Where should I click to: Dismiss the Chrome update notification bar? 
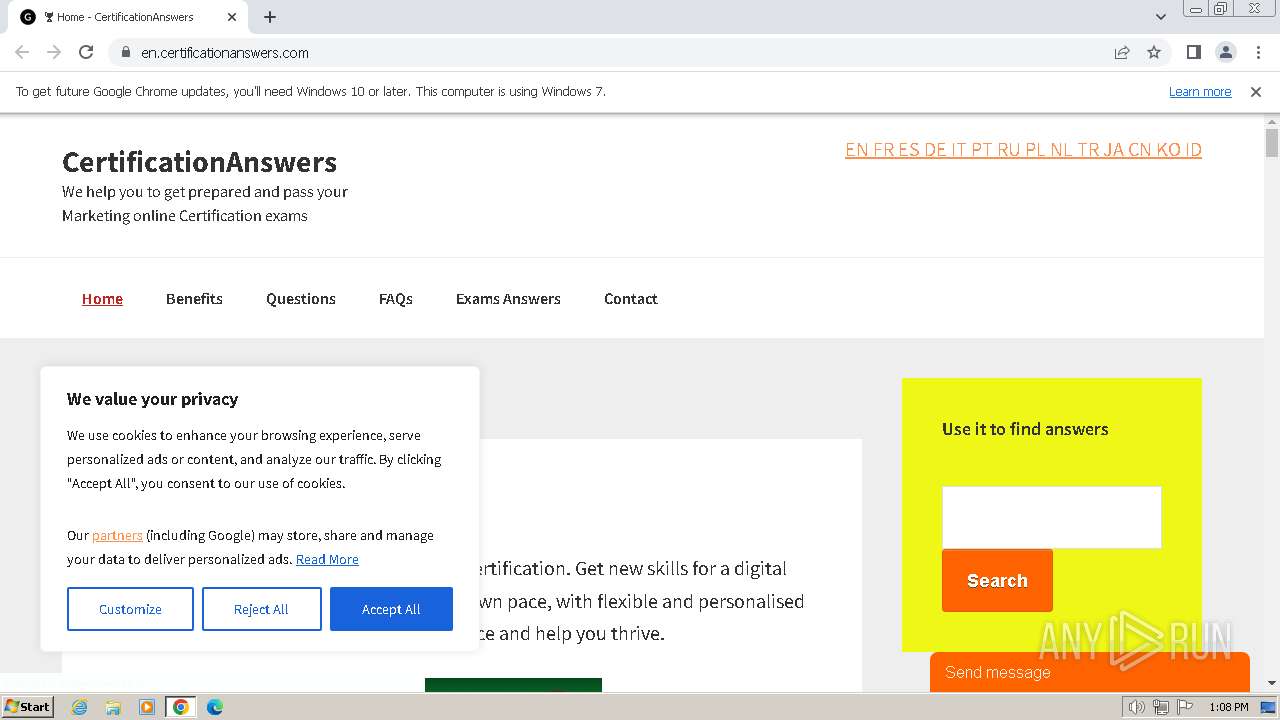point(1256,91)
